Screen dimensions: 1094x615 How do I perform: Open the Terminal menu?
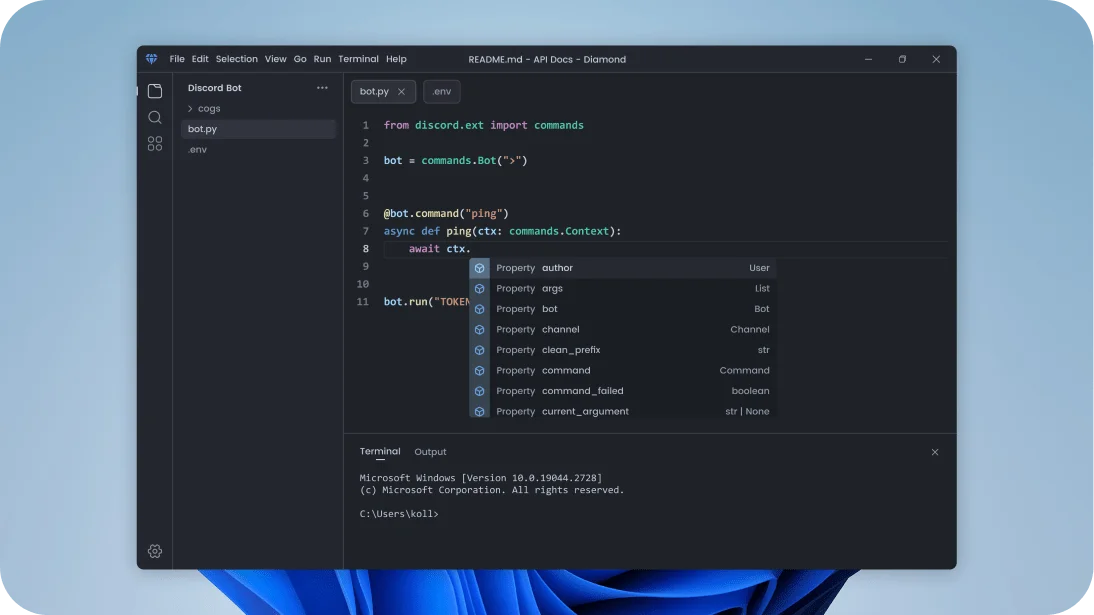pyautogui.click(x=358, y=59)
